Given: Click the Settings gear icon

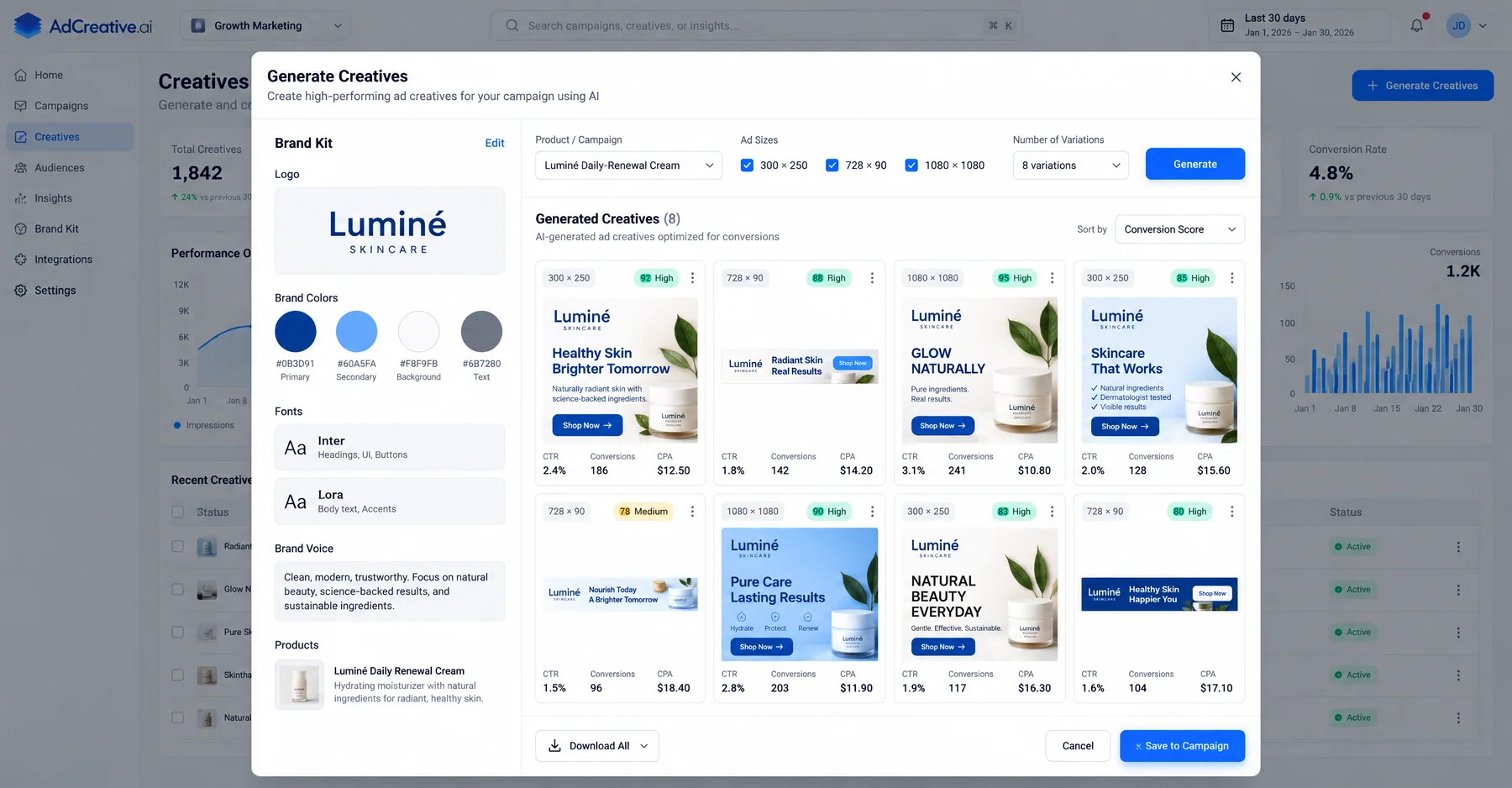Looking at the screenshot, I should (21, 290).
